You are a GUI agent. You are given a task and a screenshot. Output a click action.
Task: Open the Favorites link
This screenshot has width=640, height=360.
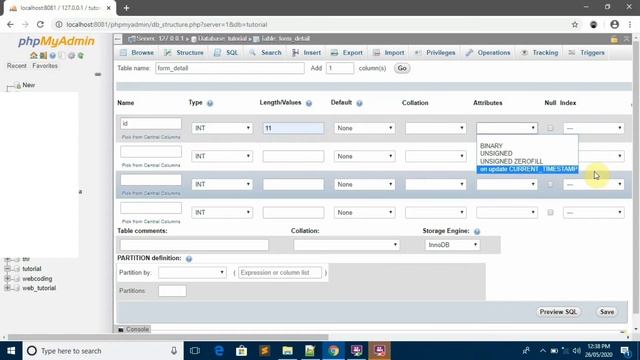[45, 66]
